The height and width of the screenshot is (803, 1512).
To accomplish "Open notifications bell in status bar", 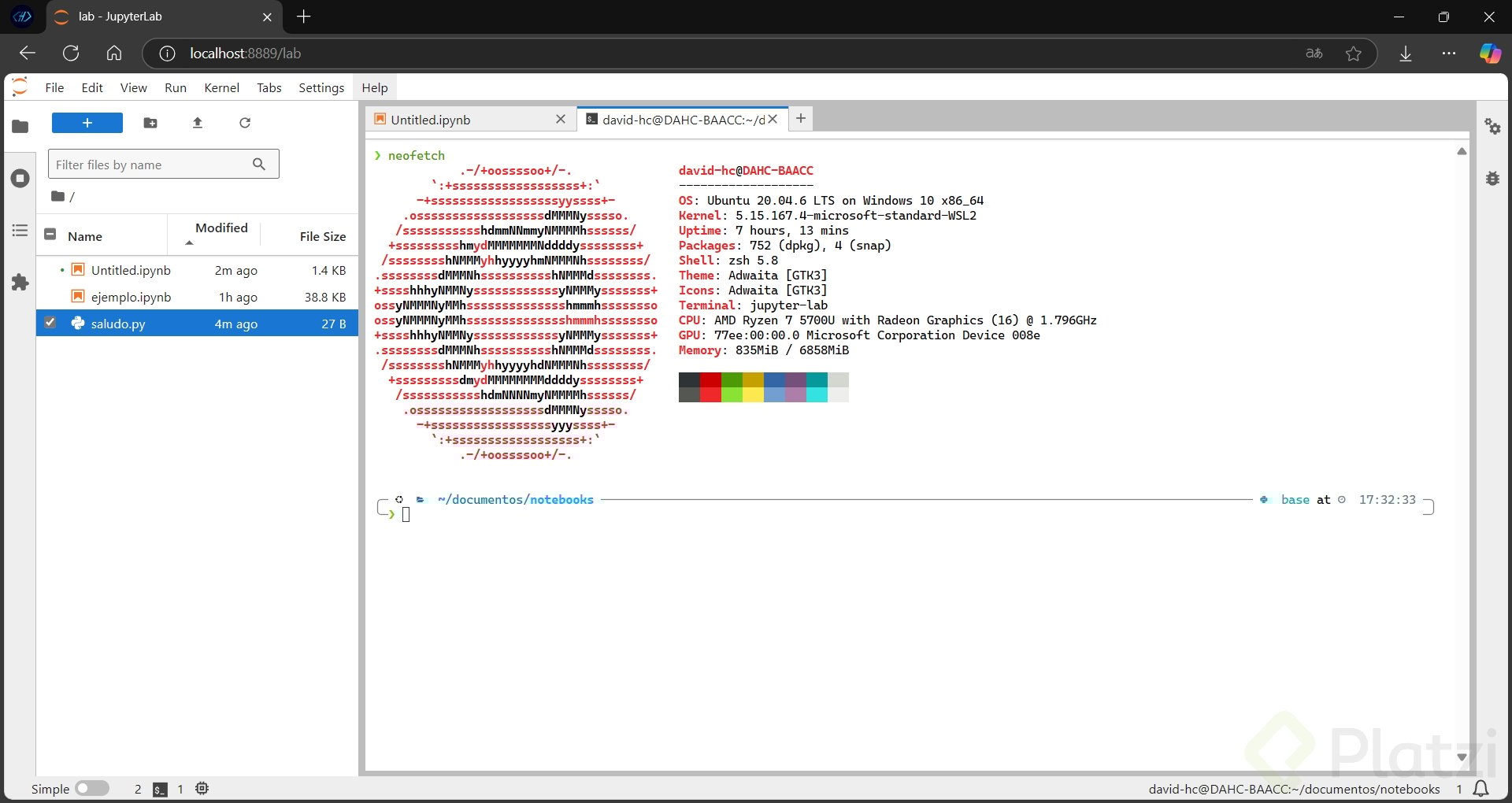I will [1480, 789].
